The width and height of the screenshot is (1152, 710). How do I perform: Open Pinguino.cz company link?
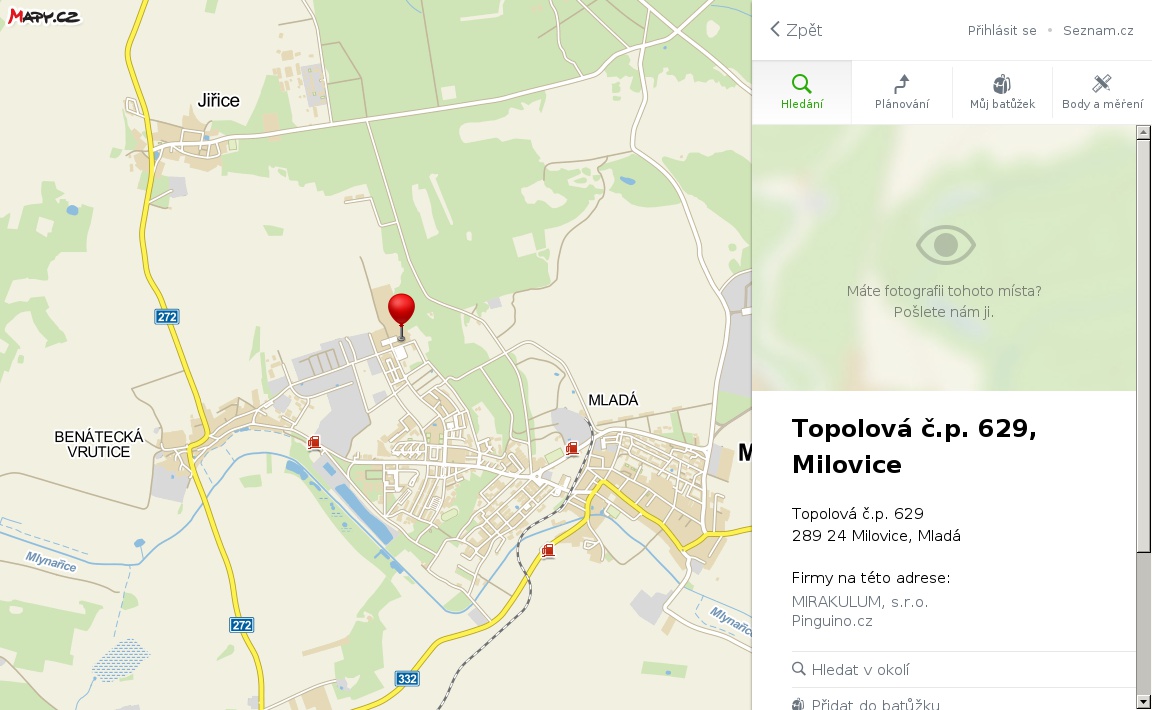tap(832, 621)
